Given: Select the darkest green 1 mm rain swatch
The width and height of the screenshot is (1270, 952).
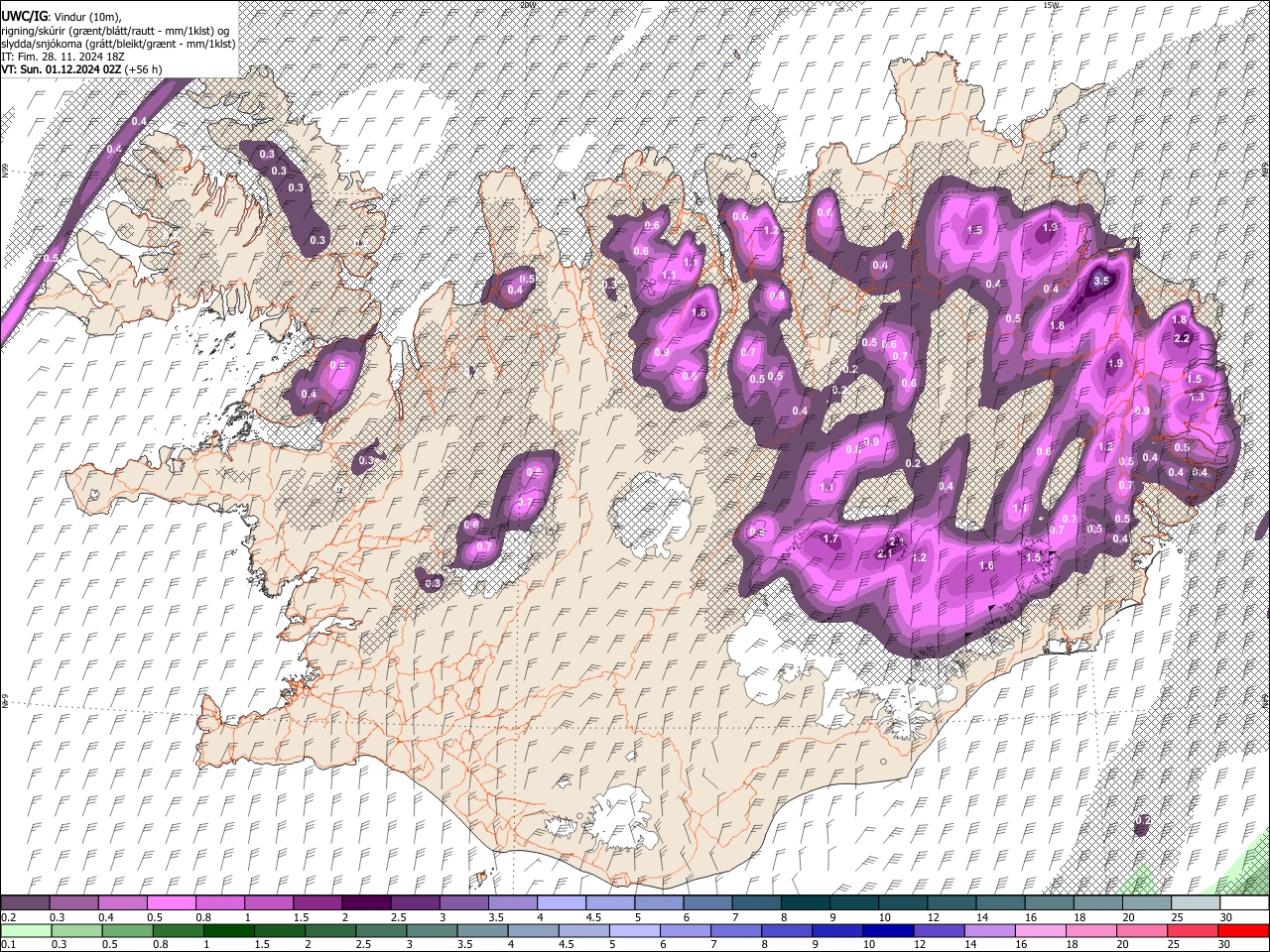Looking at the screenshot, I should click(228, 930).
